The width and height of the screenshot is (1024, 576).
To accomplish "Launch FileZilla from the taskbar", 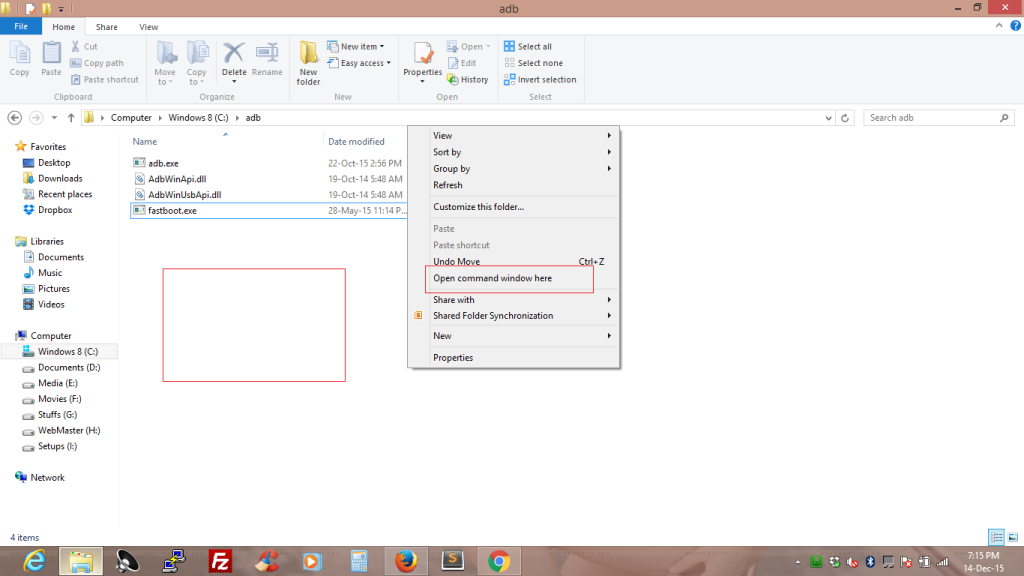I will 221,561.
